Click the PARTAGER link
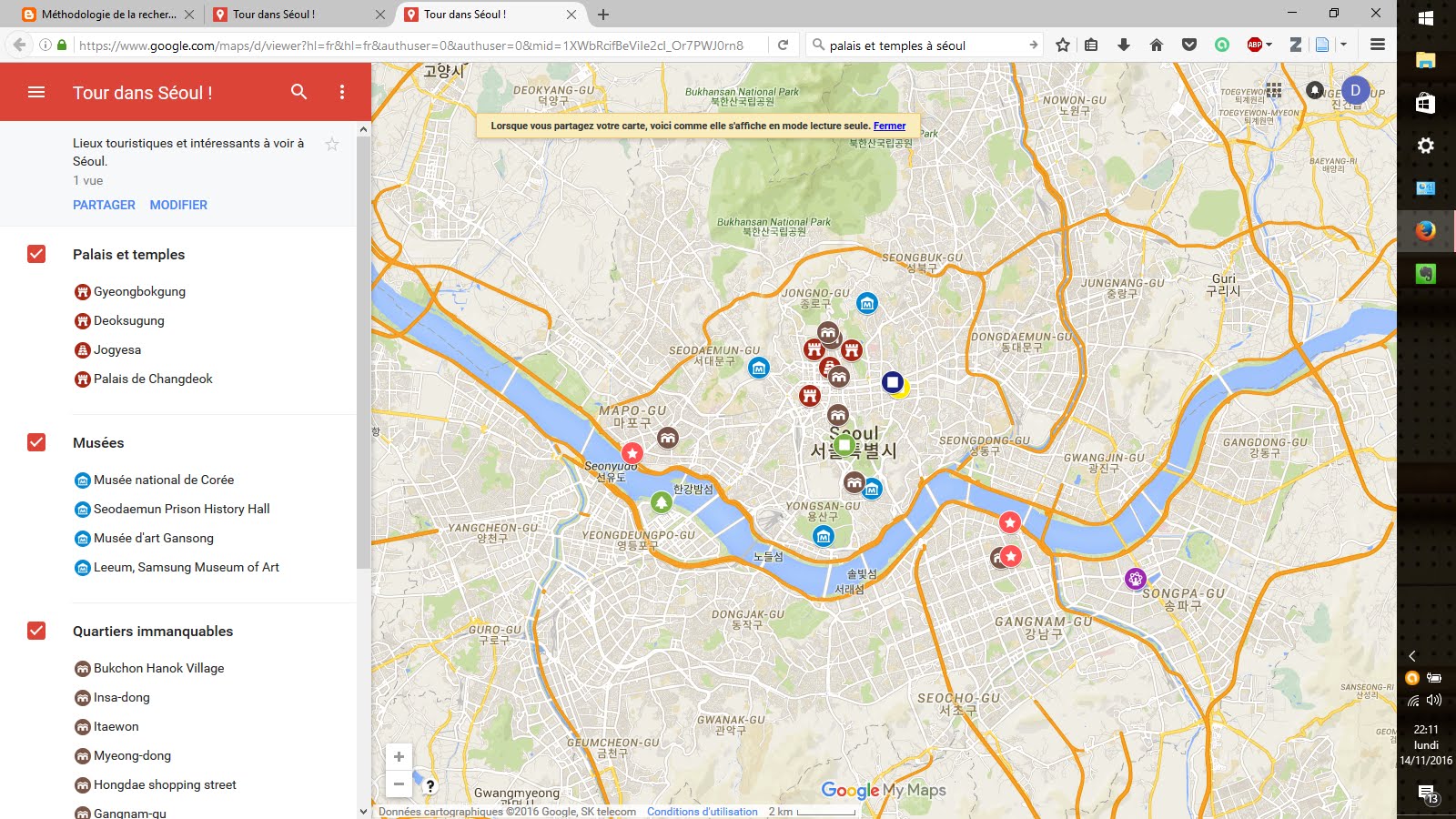 click(104, 205)
